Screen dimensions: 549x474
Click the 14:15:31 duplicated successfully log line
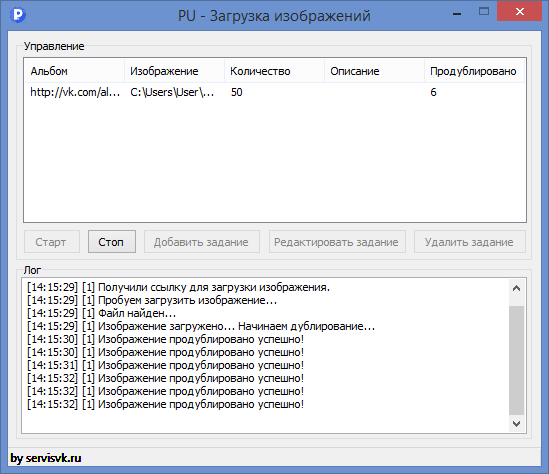[165, 365]
